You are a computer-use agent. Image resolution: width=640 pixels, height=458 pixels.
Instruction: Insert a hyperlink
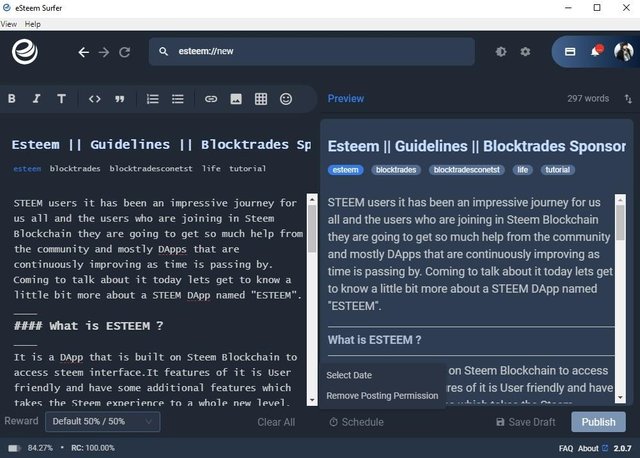(211, 99)
